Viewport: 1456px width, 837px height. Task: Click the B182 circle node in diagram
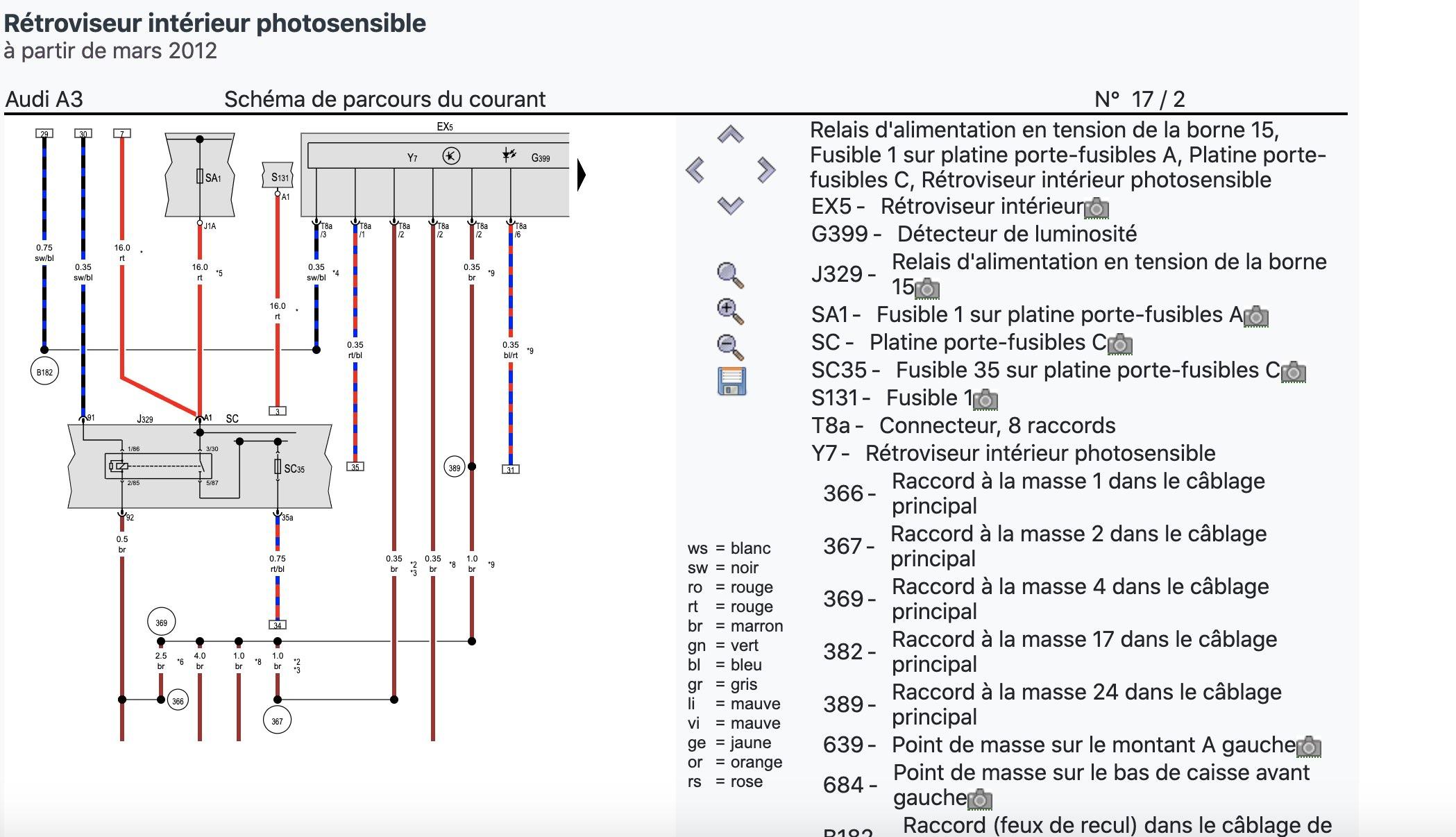coord(44,372)
